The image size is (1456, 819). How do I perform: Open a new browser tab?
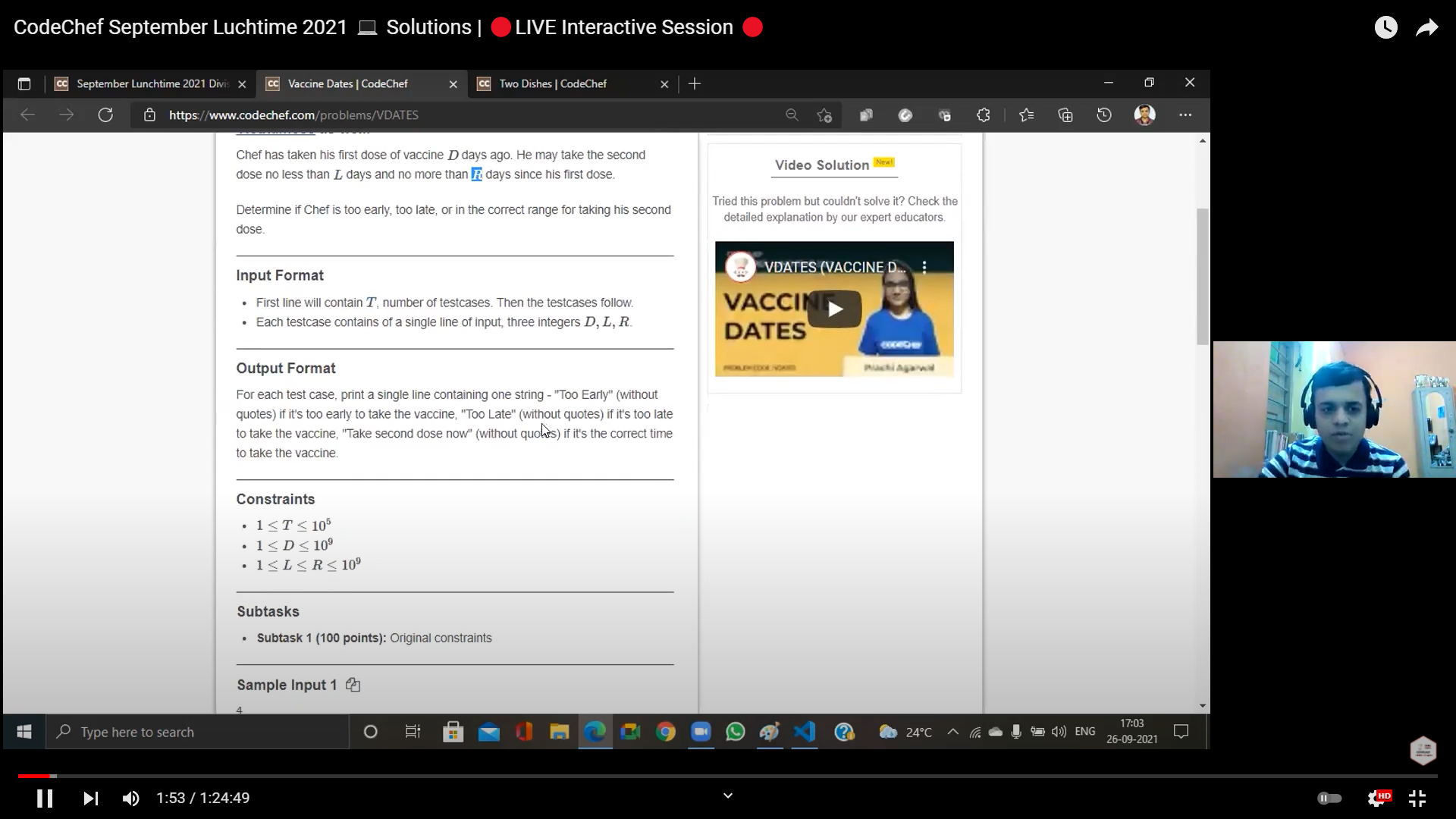coord(695,83)
